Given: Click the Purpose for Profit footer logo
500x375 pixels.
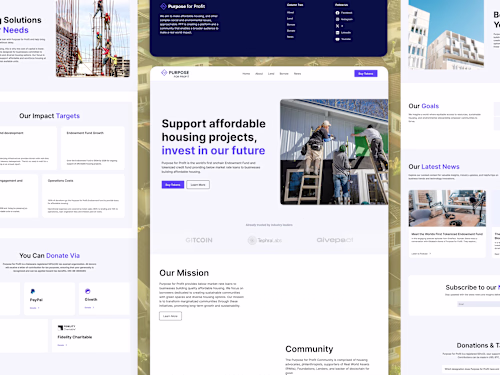Looking at the screenshot, I should coord(183,6).
